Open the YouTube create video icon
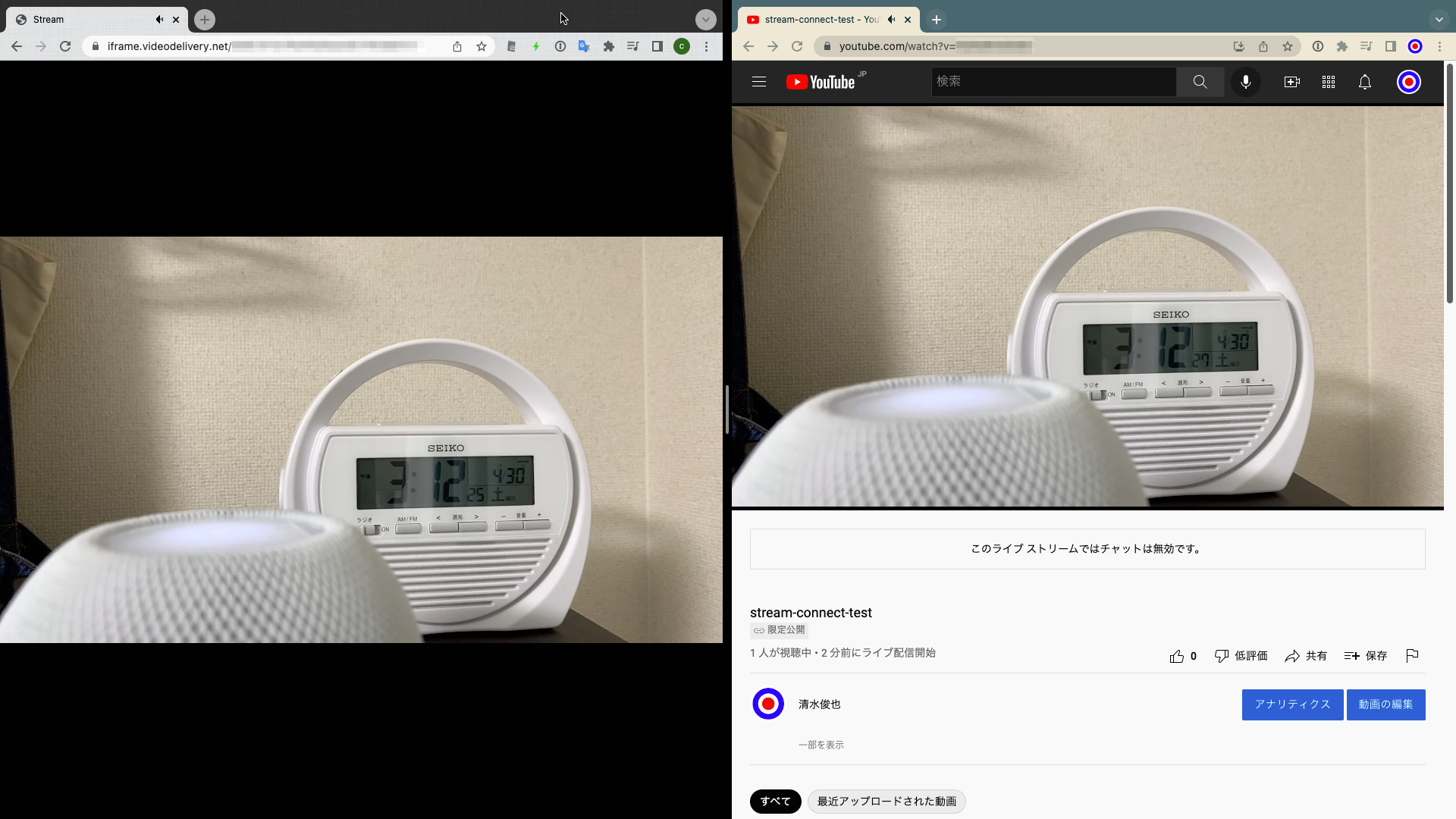This screenshot has height=819, width=1456. pos(1292,81)
